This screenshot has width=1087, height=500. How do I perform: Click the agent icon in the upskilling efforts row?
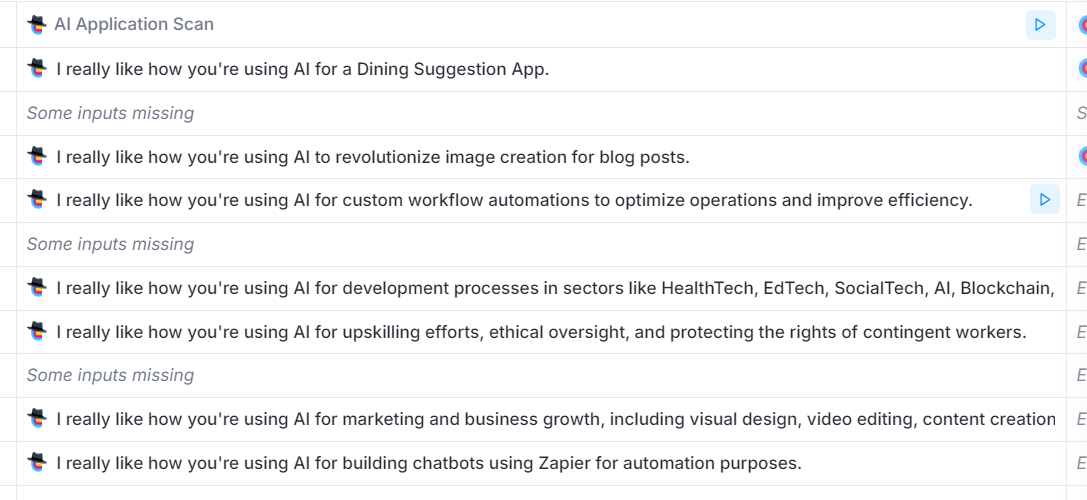tap(37, 331)
